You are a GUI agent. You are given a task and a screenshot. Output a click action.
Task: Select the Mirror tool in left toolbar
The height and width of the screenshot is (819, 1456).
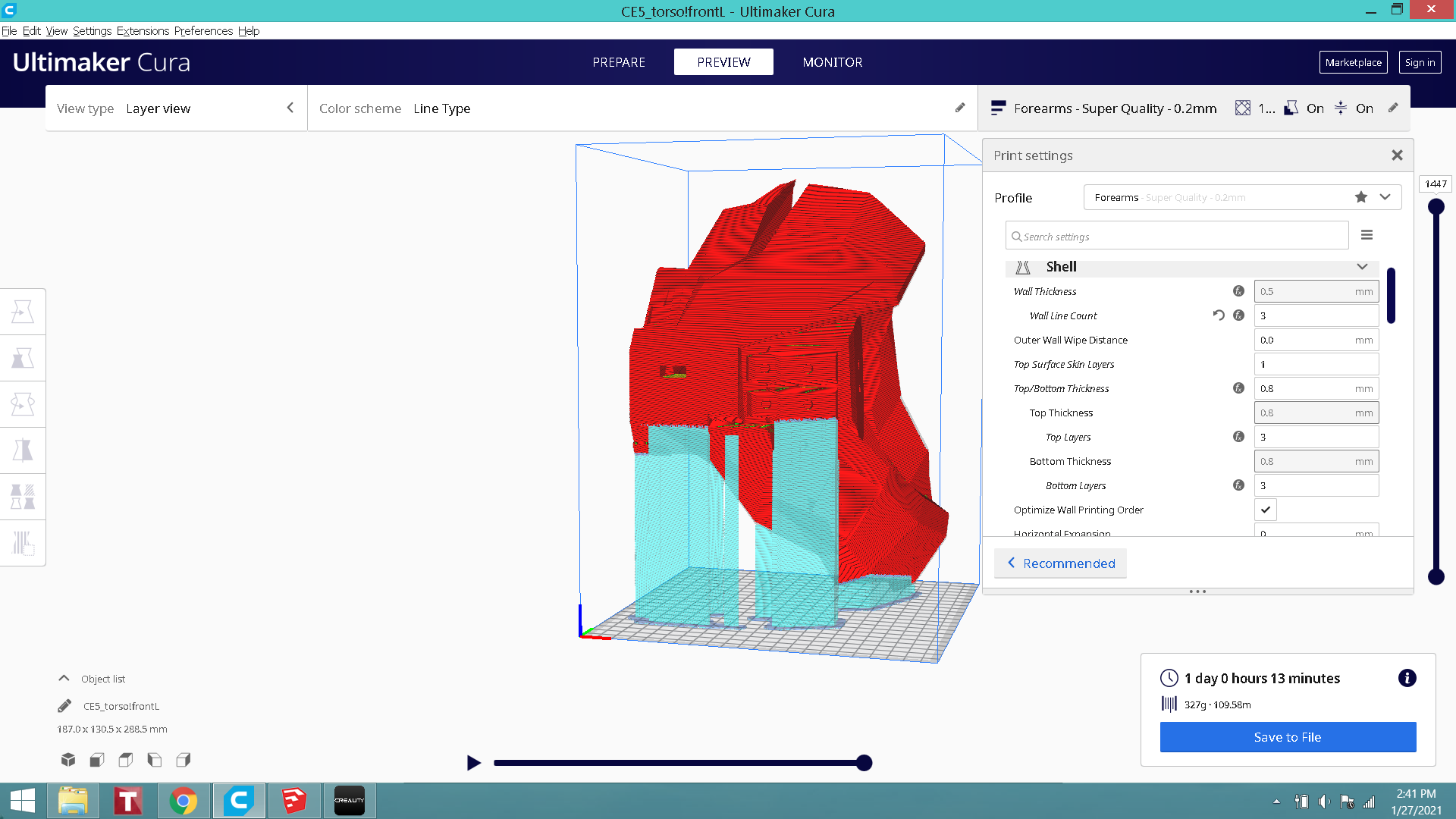(x=23, y=450)
